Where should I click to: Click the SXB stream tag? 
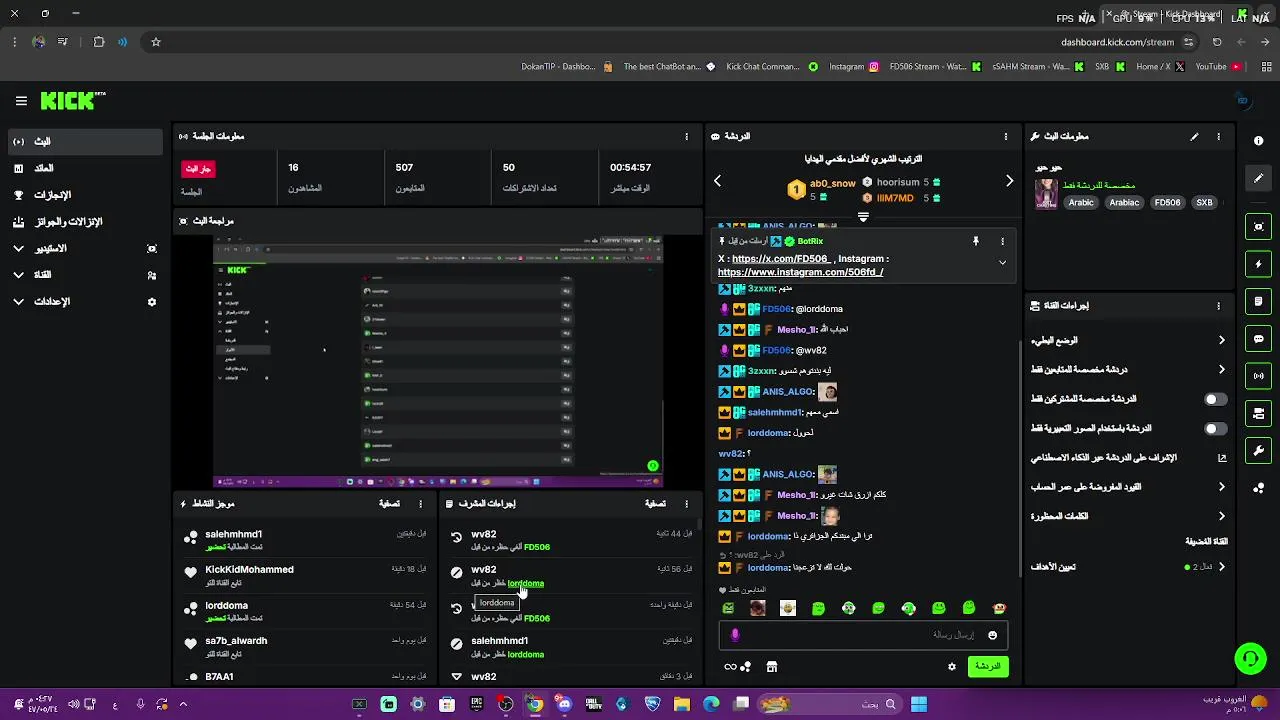point(1204,202)
